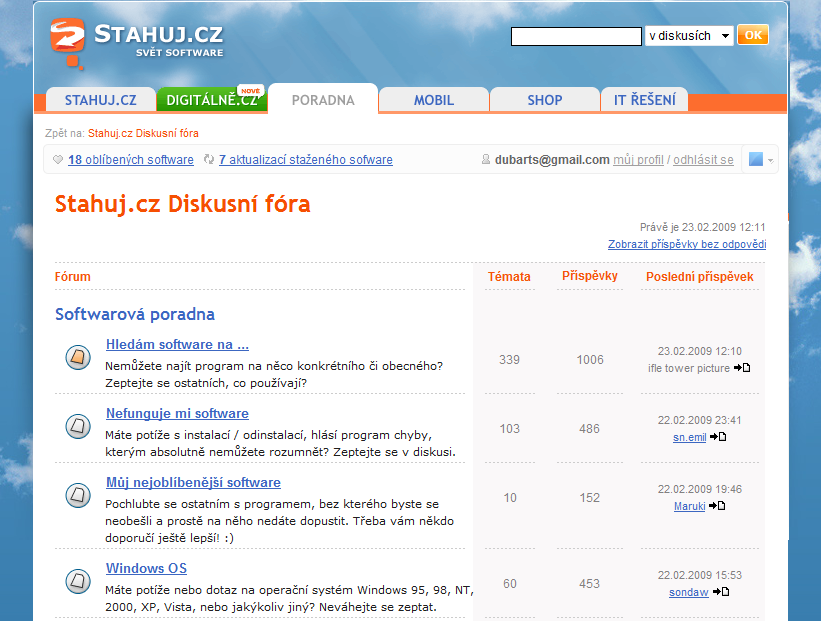Open the Nefunguje mi software forum
The height and width of the screenshot is (621, 821).
(177, 413)
